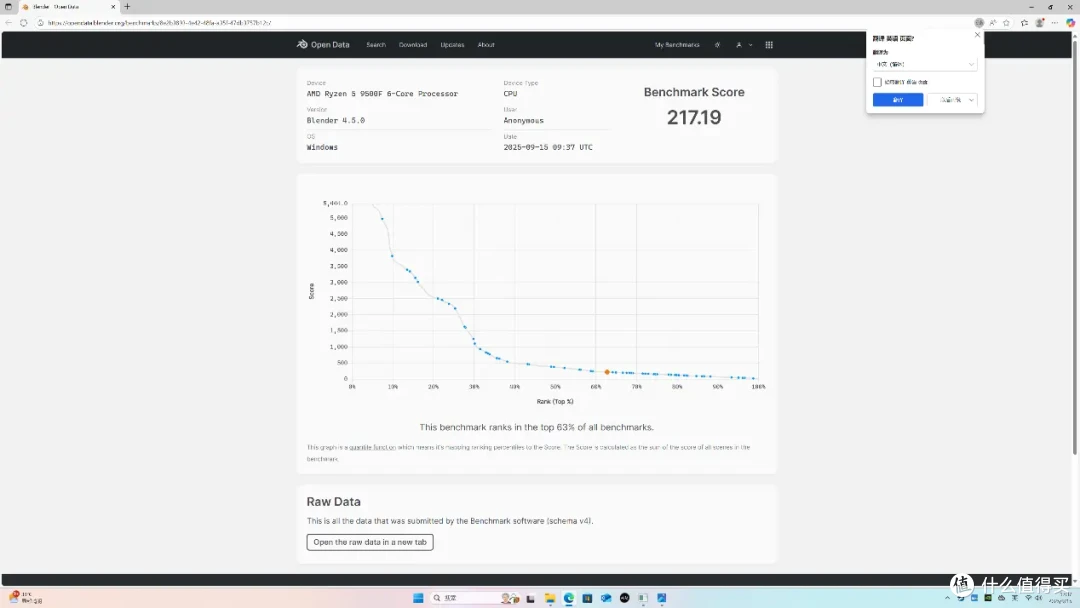Add this page to favorites (star icon)
The width and height of the screenshot is (1080, 608).
click(1006, 23)
